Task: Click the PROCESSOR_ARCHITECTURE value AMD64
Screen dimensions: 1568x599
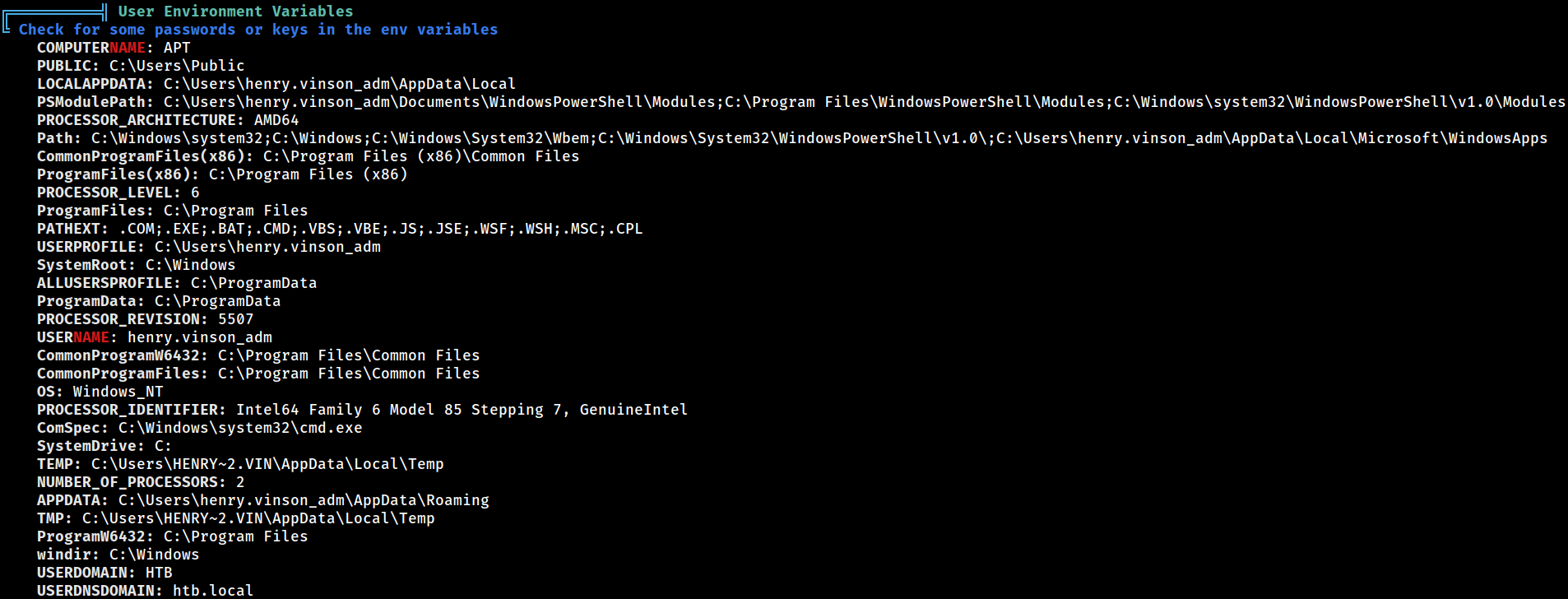Action: click(276, 120)
